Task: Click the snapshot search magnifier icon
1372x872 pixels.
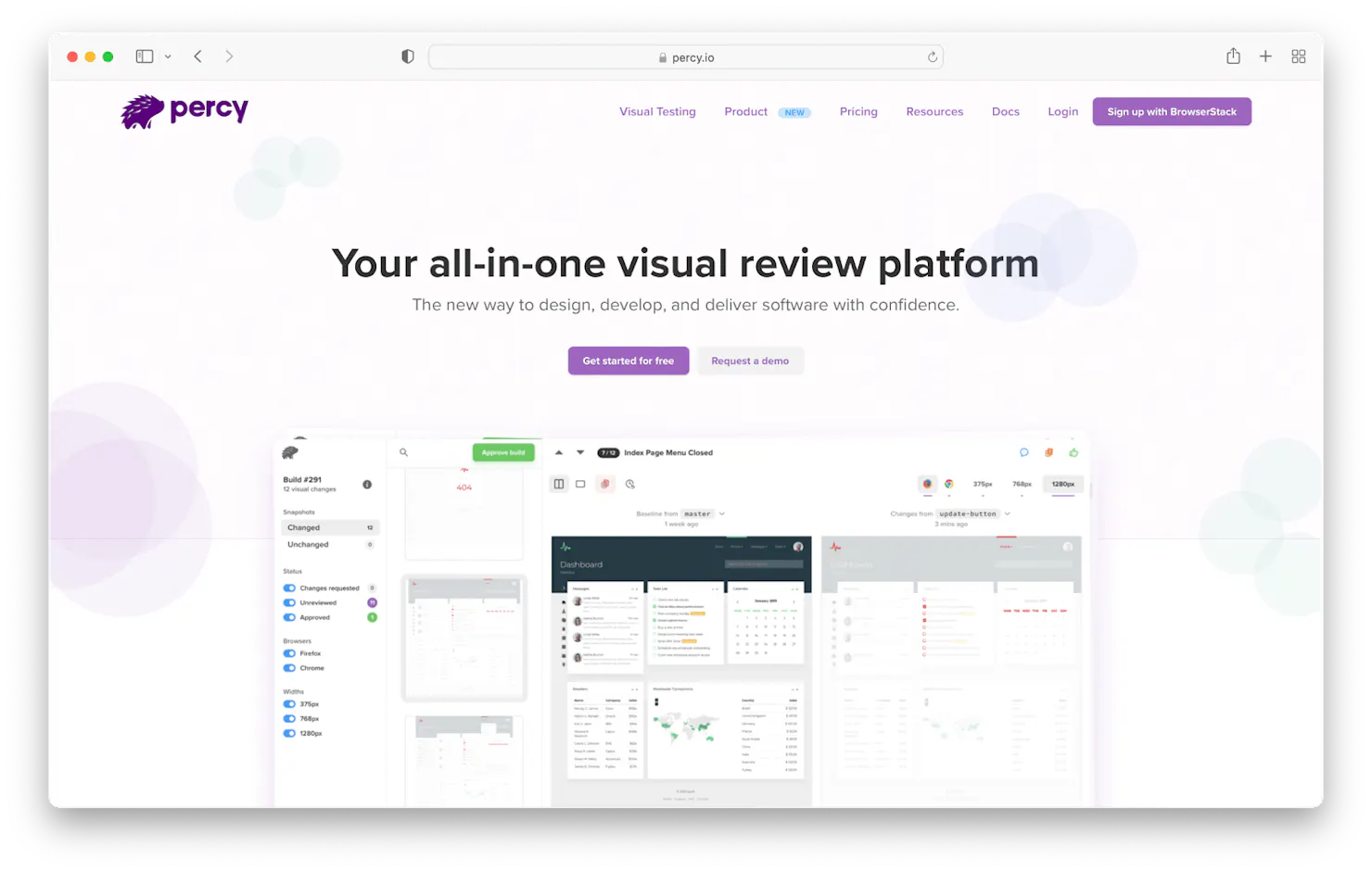Action: pos(404,452)
